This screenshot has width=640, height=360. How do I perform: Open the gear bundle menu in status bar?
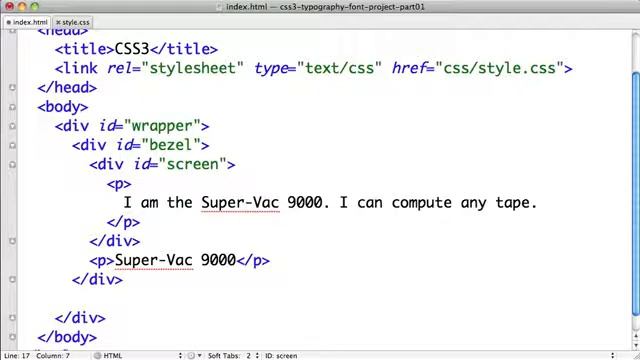(194, 356)
